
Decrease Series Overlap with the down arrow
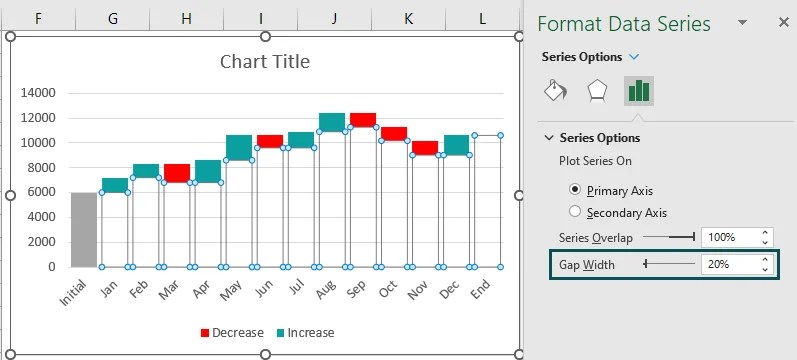coord(765,242)
